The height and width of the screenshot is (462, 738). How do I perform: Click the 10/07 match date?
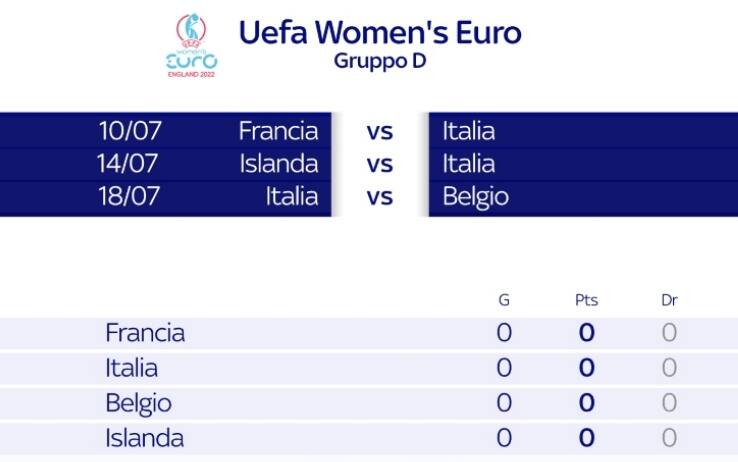129,131
